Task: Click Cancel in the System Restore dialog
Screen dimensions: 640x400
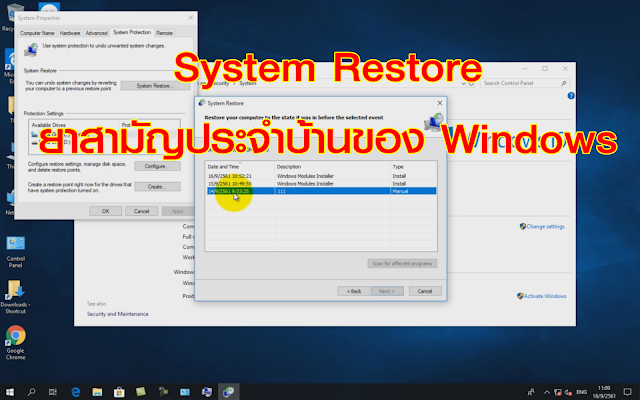Action: point(425,291)
